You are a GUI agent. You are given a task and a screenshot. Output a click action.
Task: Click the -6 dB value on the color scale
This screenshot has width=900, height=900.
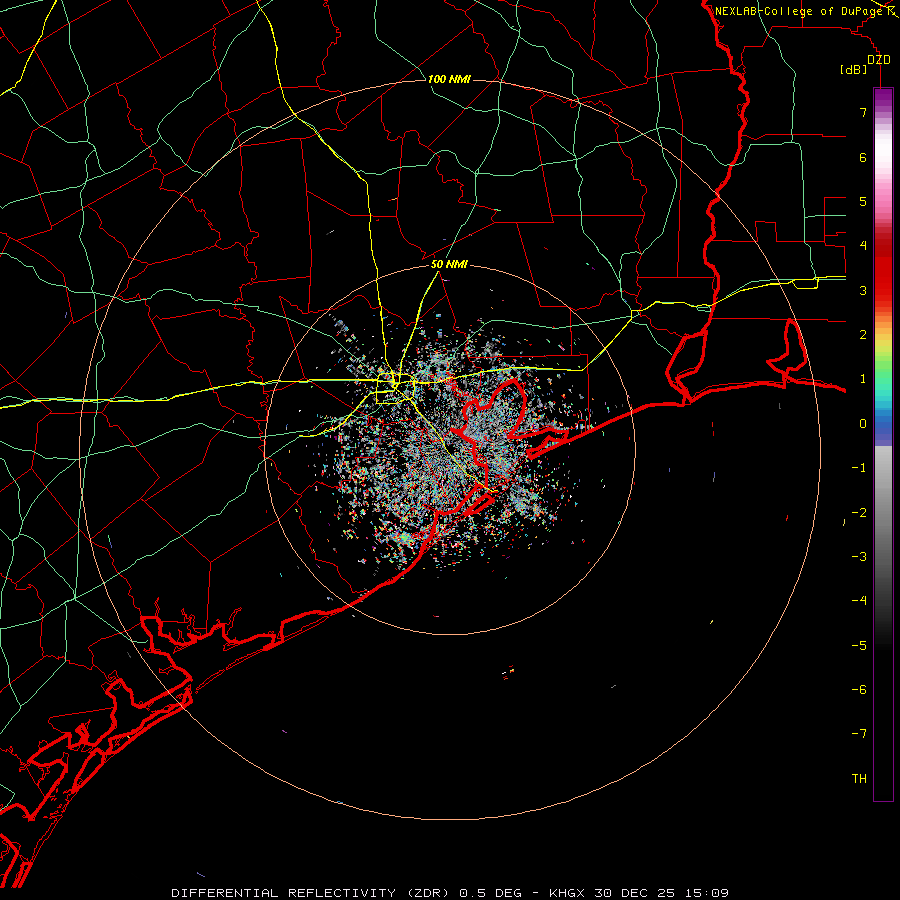(859, 689)
